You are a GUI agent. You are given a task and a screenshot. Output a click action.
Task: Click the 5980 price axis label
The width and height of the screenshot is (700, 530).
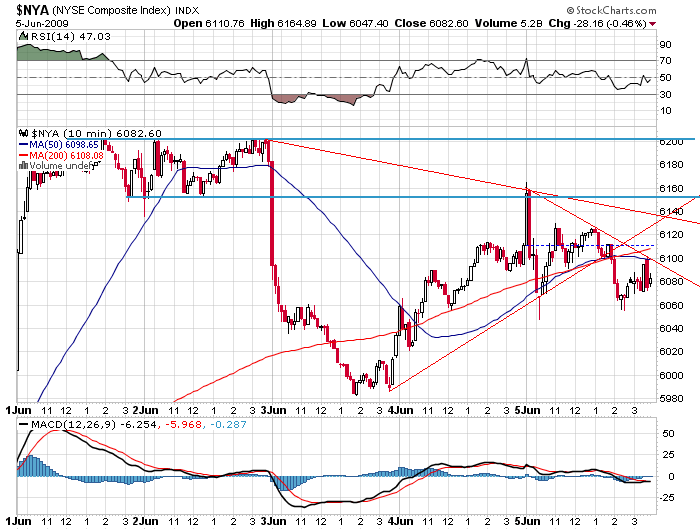click(671, 398)
